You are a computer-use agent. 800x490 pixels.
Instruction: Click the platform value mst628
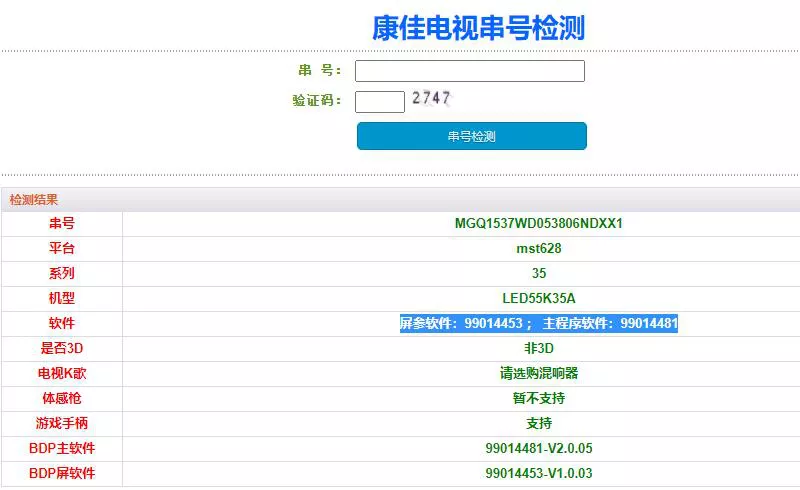tap(538, 248)
